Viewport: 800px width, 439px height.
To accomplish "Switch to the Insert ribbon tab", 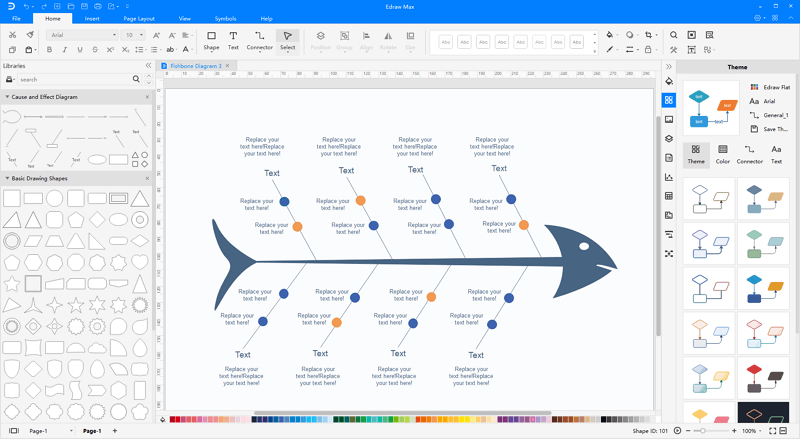I will (x=92, y=18).
